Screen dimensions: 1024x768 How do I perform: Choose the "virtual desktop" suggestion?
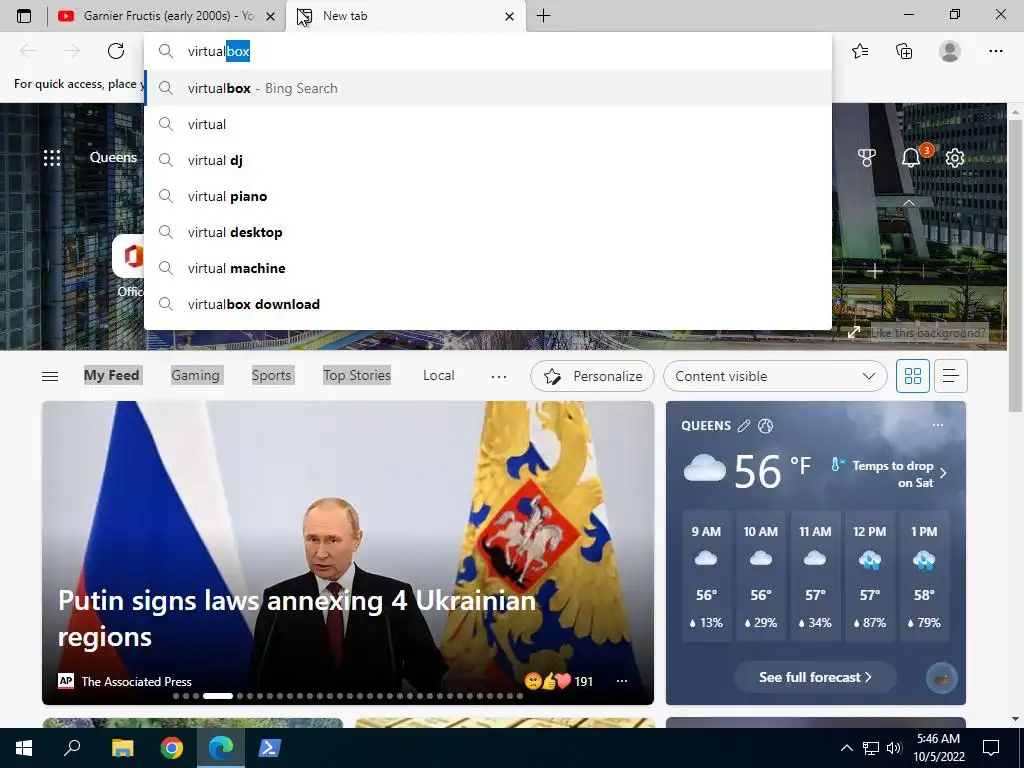click(488, 232)
